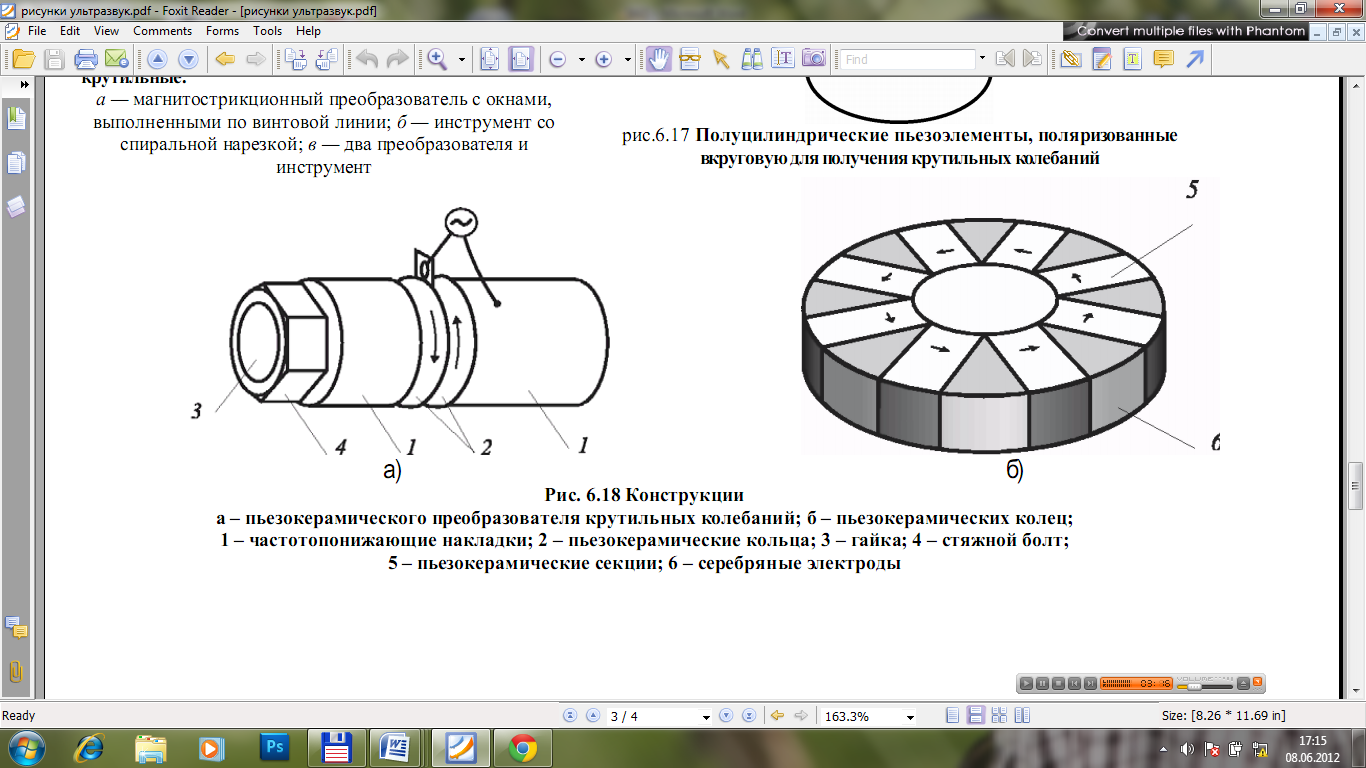Add a sticky note comment

[x=1163, y=59]
